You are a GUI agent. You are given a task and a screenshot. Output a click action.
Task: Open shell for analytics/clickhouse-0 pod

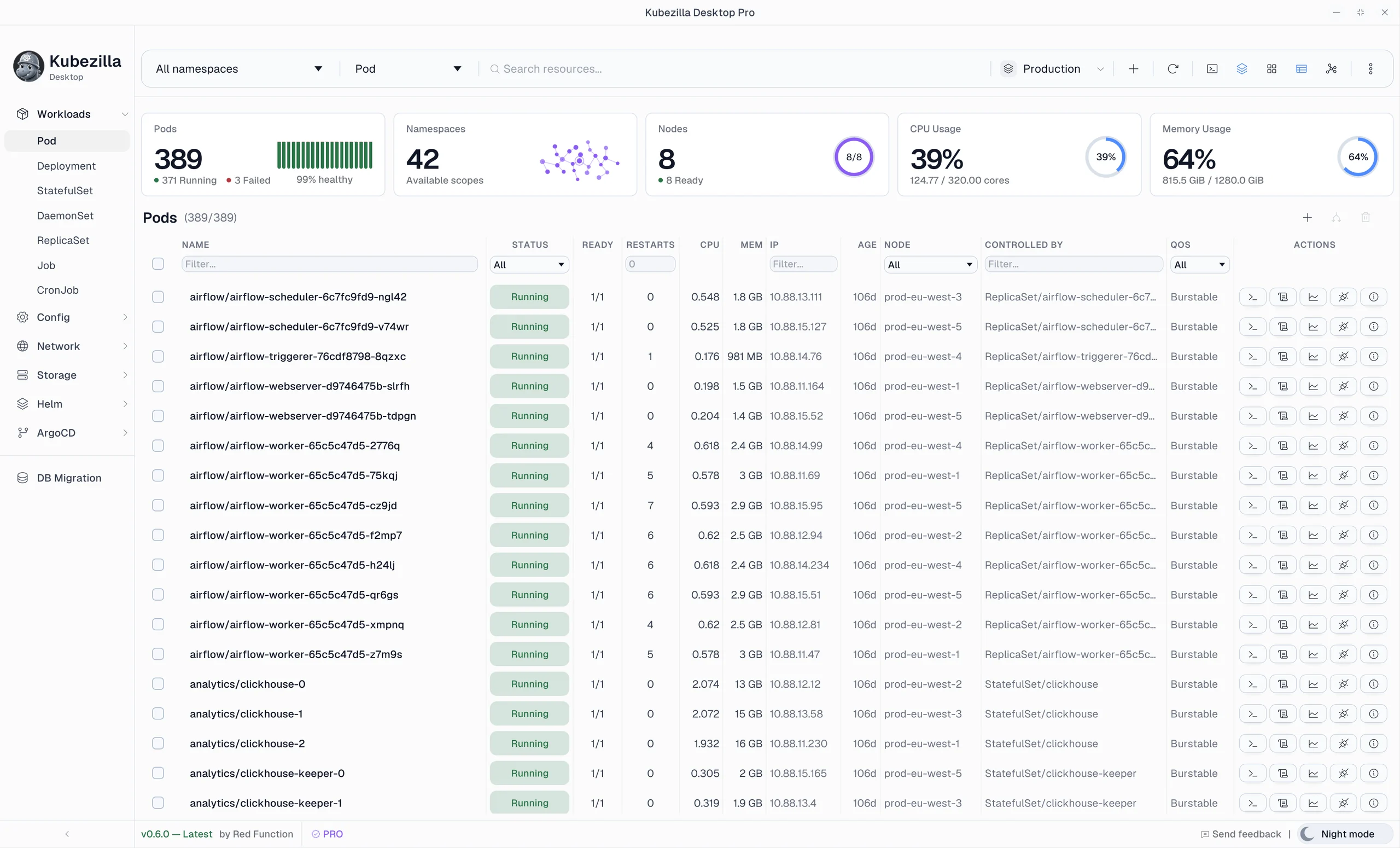pyautogui.click(x=1253, y=684)
